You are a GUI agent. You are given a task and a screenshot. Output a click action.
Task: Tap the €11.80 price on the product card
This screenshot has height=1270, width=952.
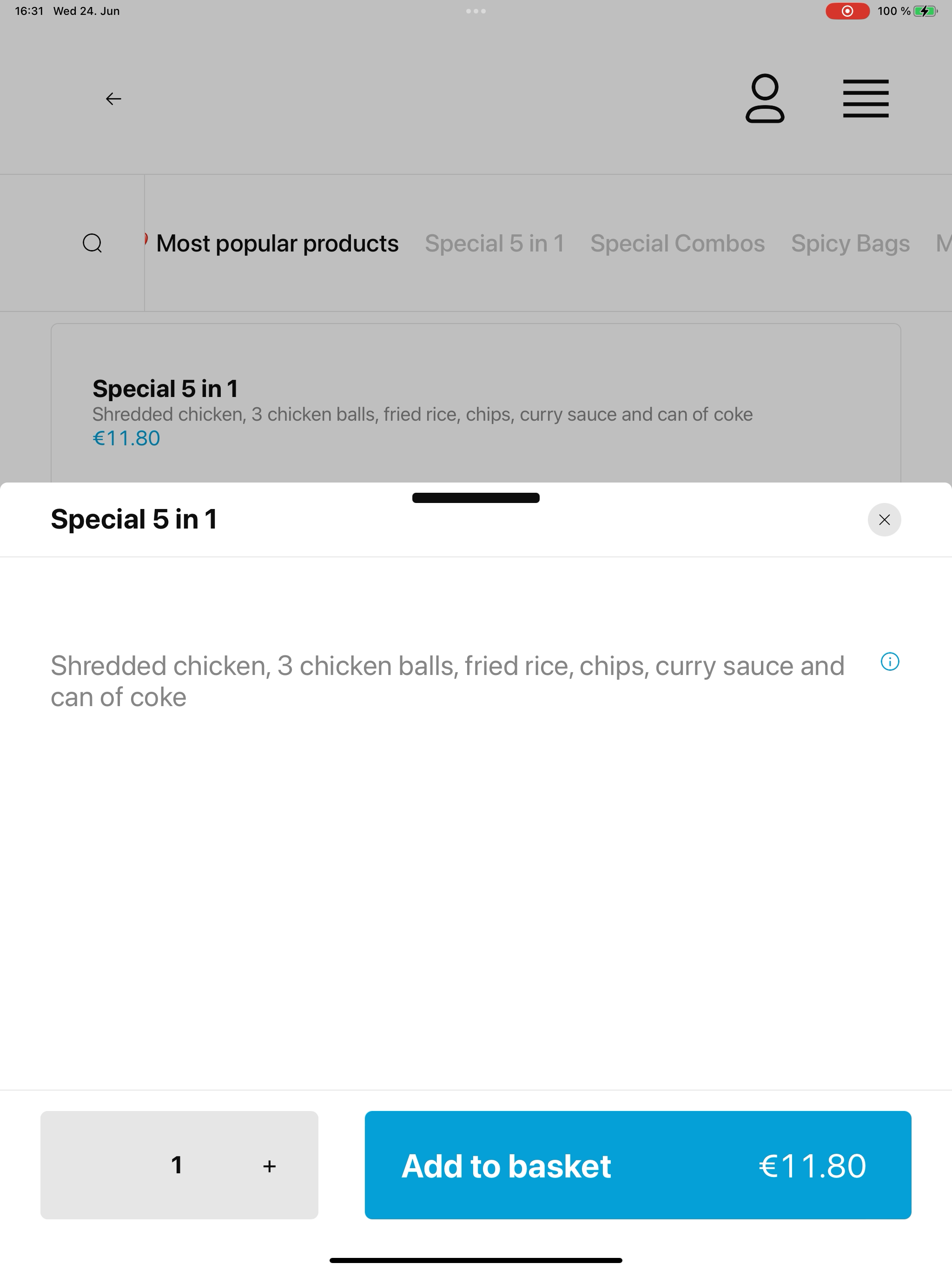pos(126,438)
